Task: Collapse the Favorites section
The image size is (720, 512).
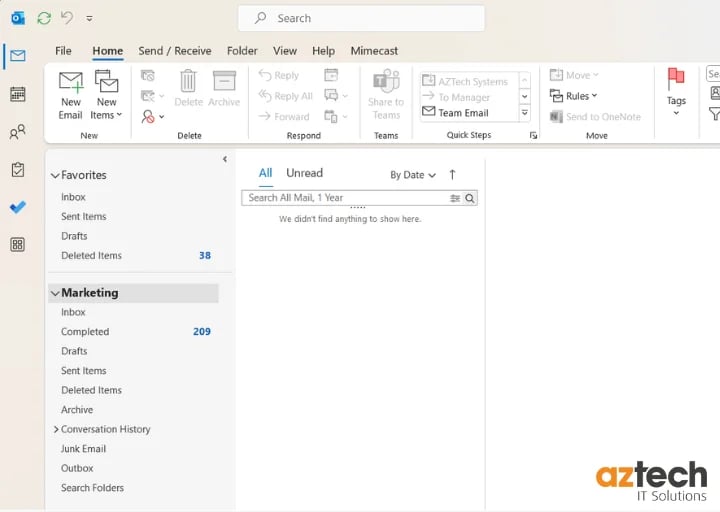Action: (55, 175)
